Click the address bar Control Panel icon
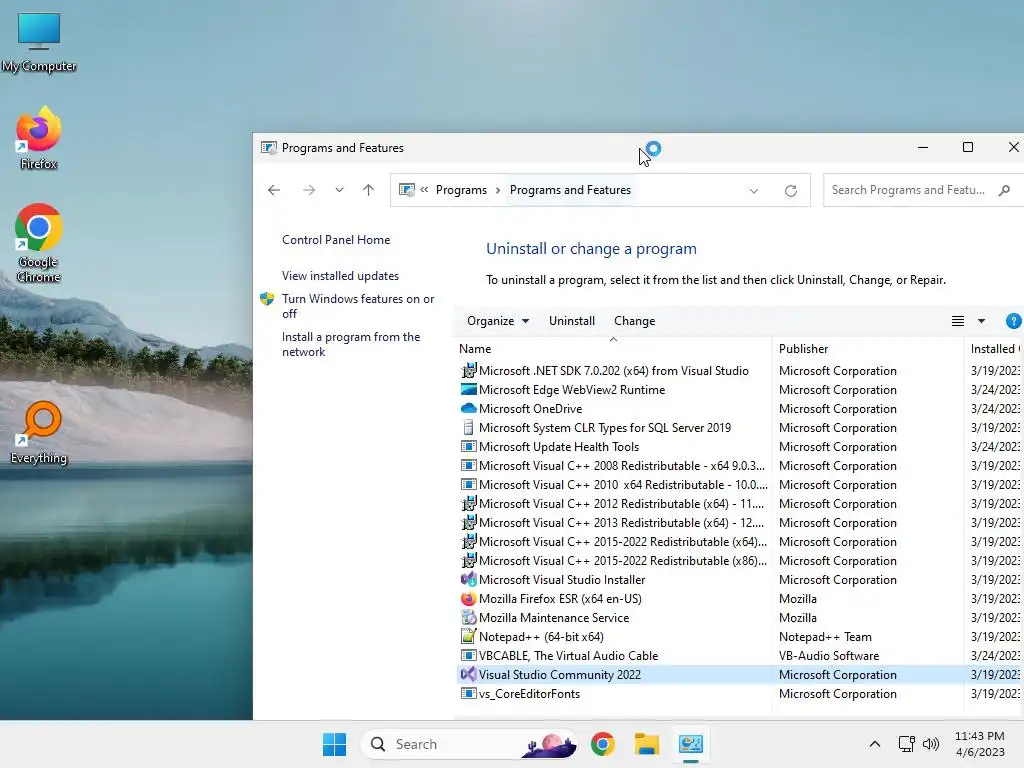Screen dimensions: 1024x768 407,190
